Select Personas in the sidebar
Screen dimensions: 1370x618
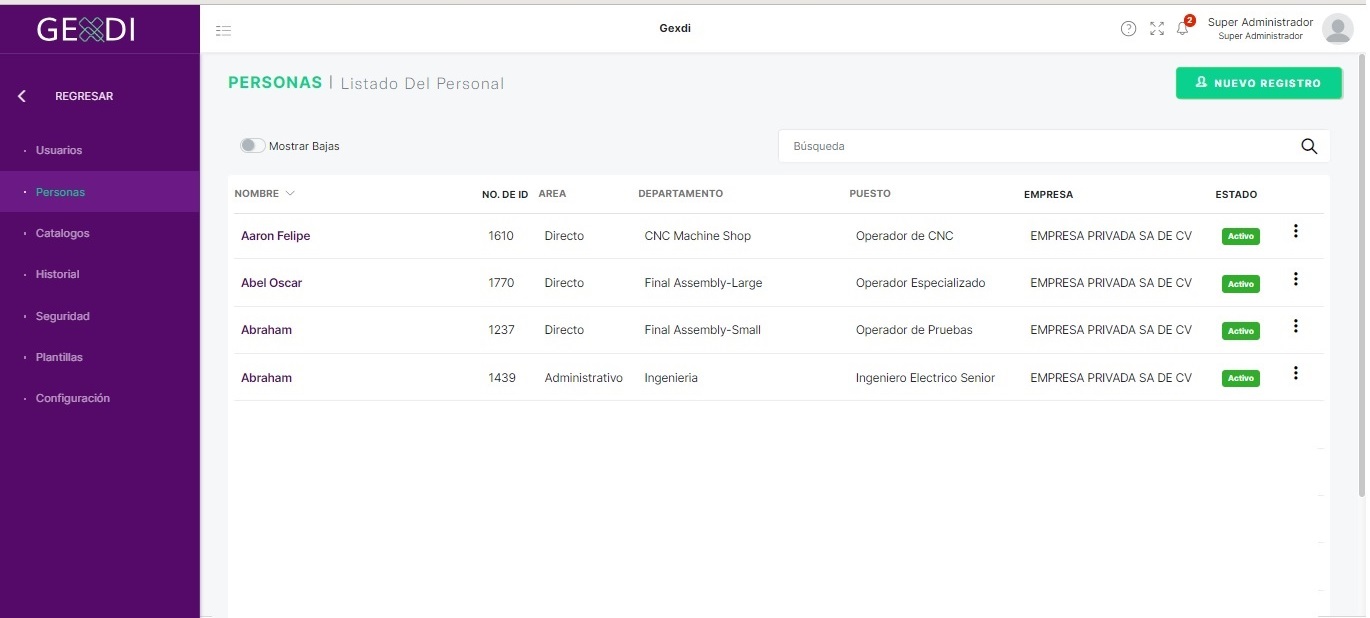60,192
